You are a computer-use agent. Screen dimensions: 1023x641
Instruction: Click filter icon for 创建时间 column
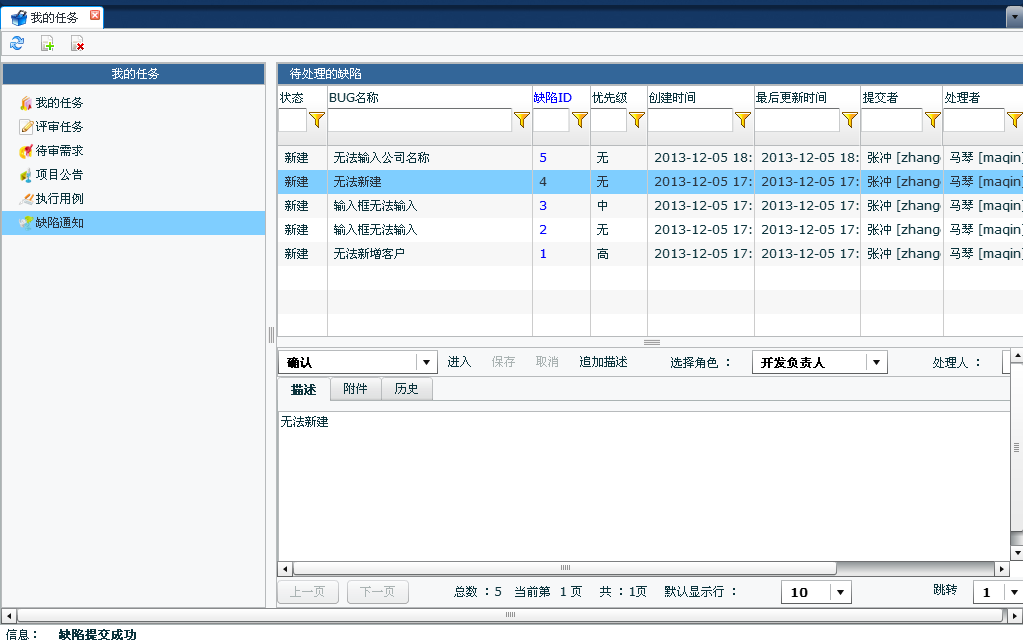(743, 120)
